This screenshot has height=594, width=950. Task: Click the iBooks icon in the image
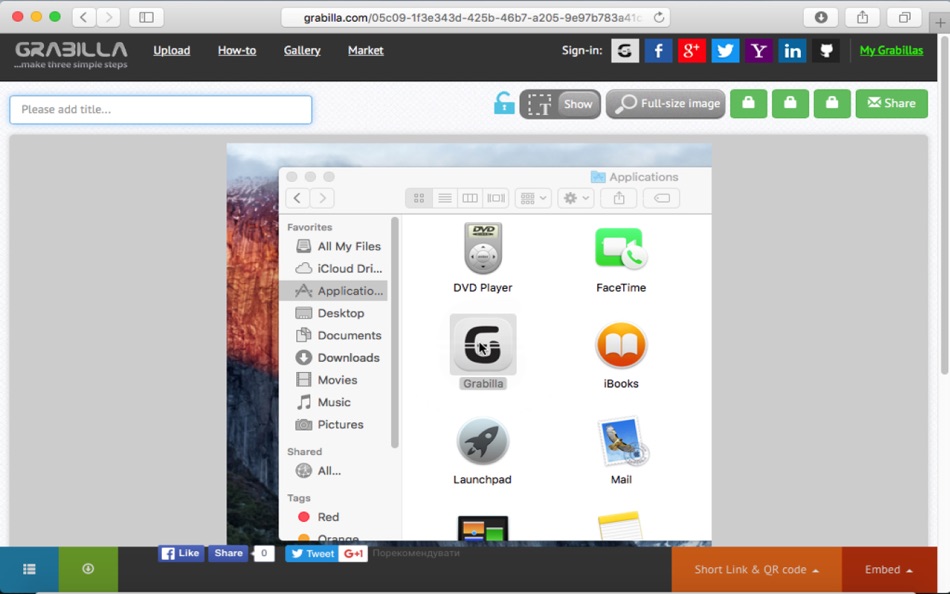621,345
